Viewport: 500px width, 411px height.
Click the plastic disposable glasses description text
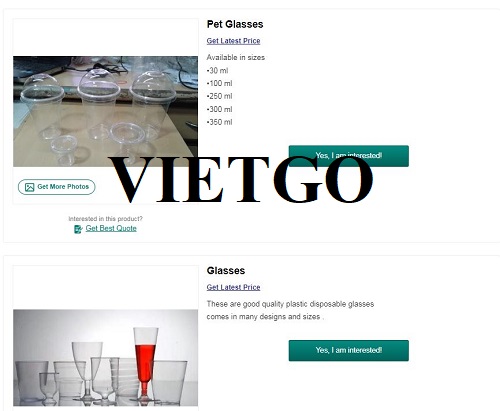290,310
